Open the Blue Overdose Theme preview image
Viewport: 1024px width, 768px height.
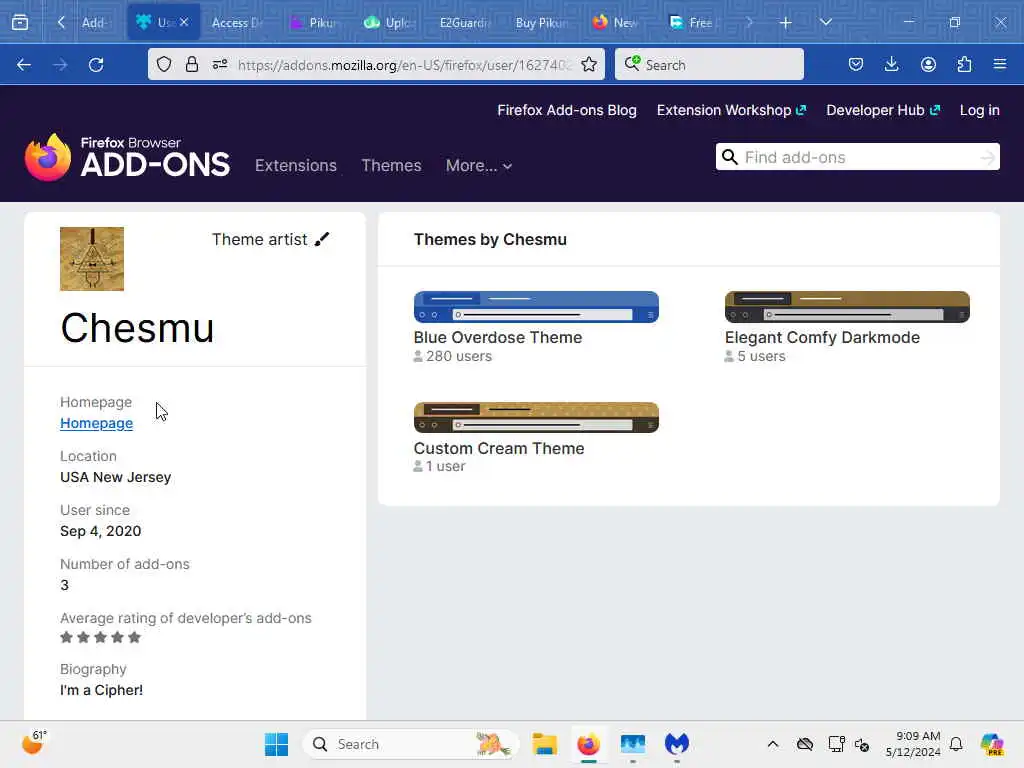(x=536, y=307)
